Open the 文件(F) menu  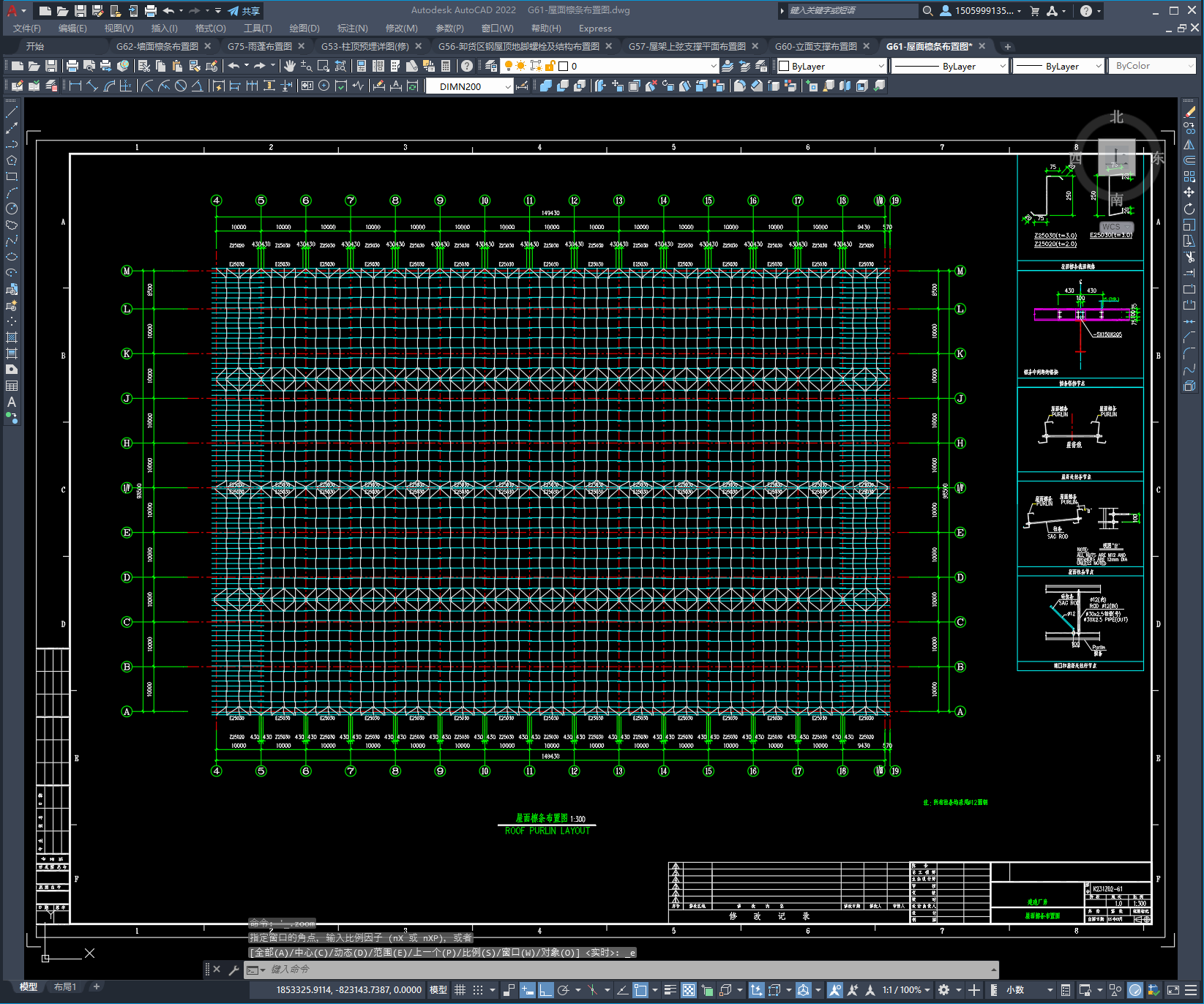point(27,29)
